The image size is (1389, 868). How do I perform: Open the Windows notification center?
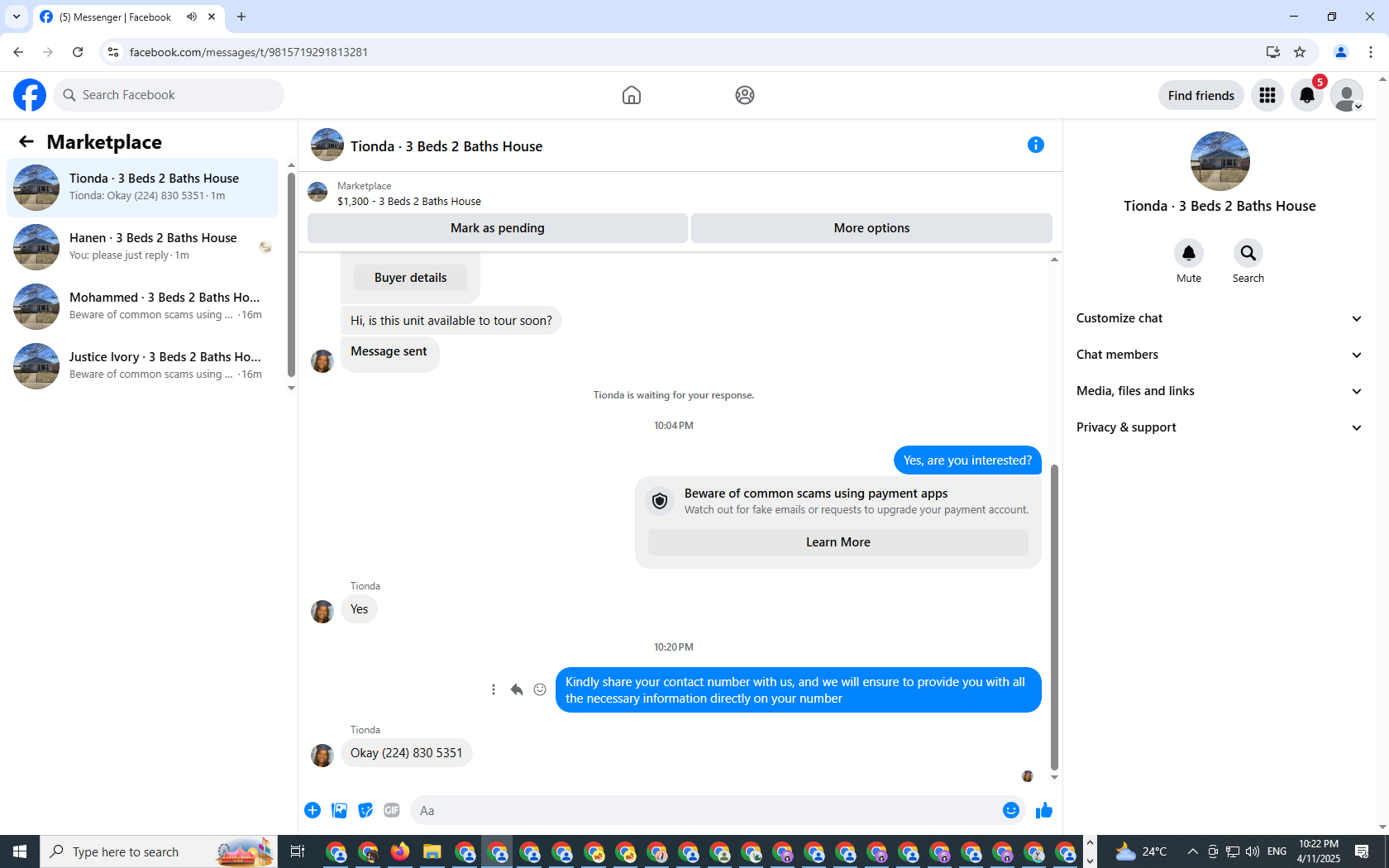(1363, 851)
